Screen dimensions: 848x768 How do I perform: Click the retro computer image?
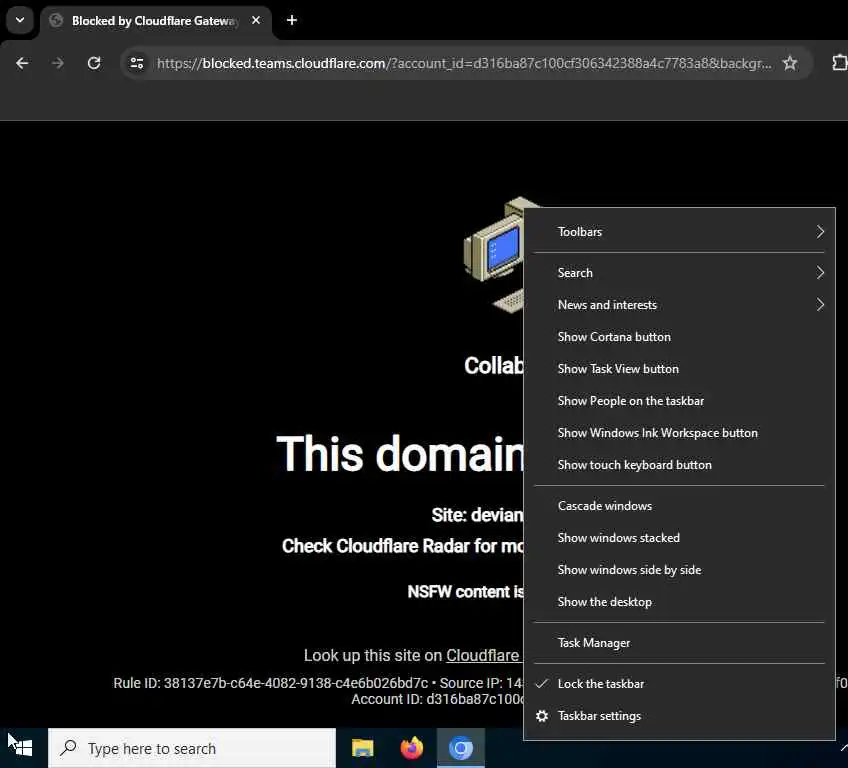(494, 254)
